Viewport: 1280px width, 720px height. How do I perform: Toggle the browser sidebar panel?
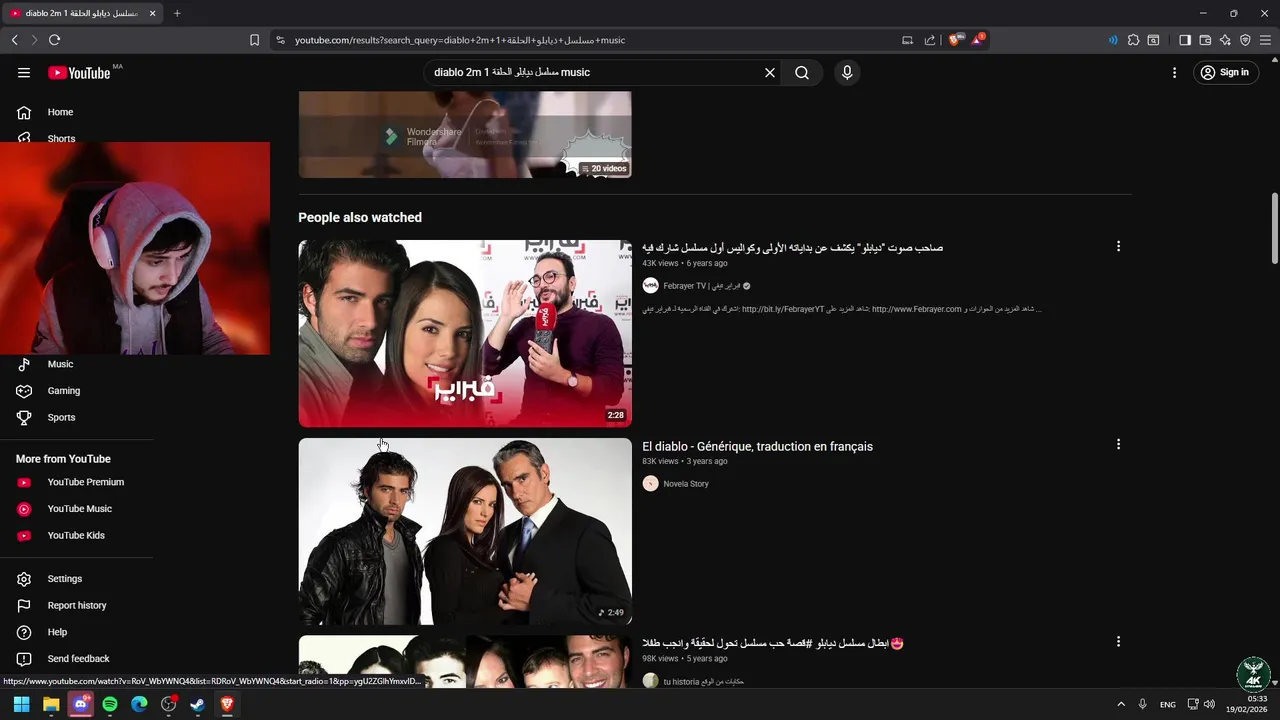tap(1185, 40)
